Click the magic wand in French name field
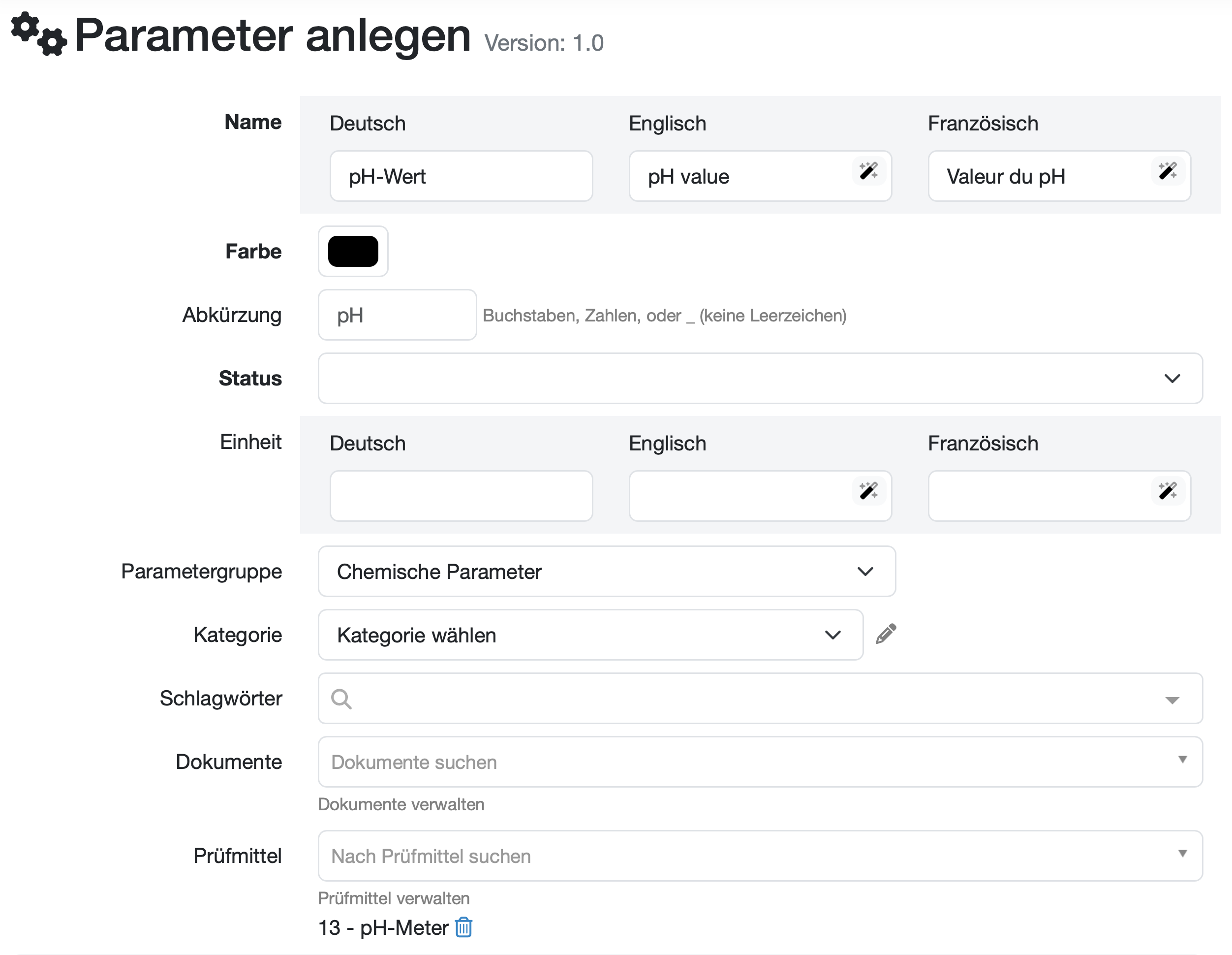This screenshot has height=955, width=1232. pos(1167,171)
